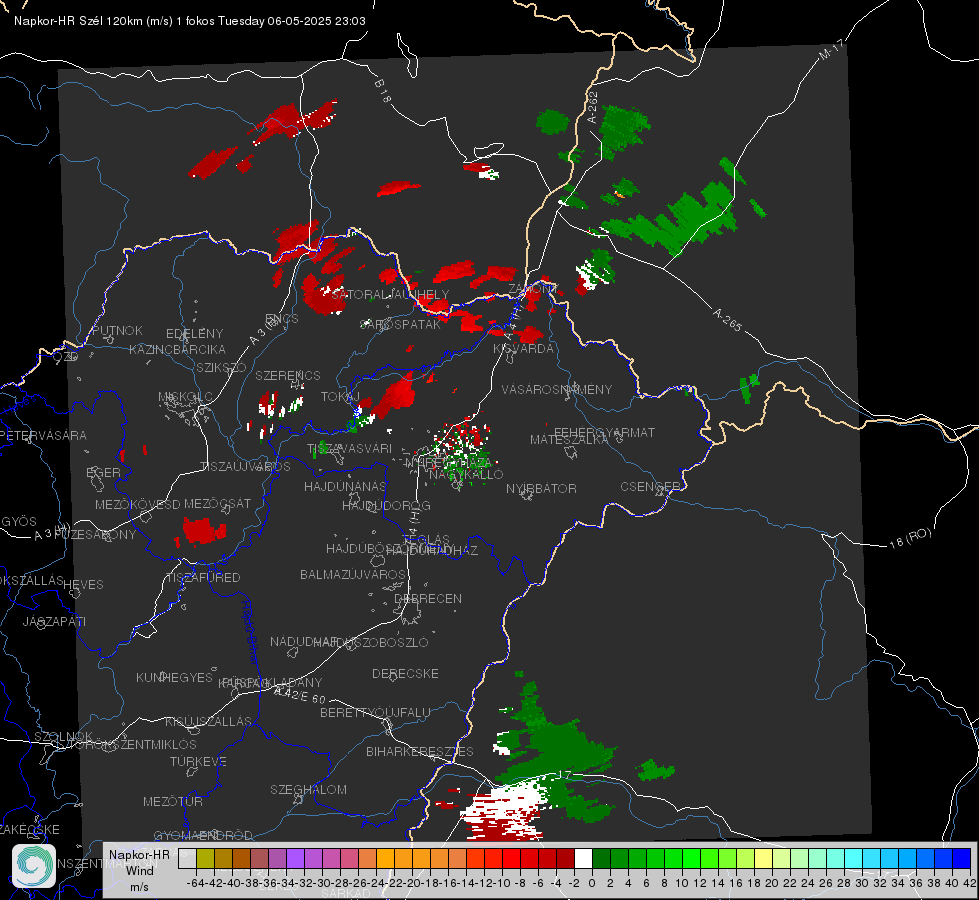The height and width of the screenshot is (900, 979).
Task: Click the PÉTERVÁSÁRA label
Action: (x=44, y=435)
